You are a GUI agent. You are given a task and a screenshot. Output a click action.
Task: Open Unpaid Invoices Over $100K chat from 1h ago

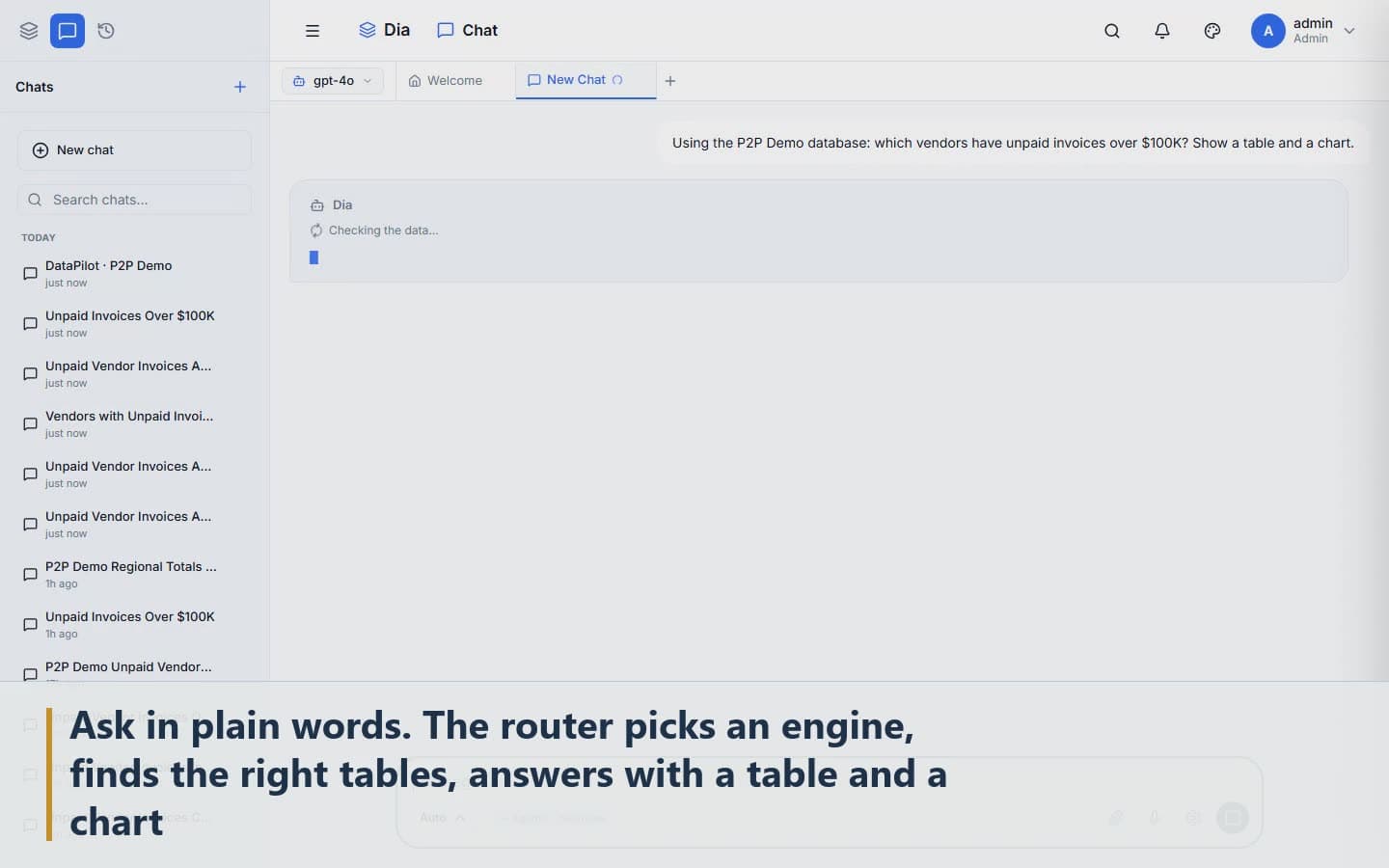[x=134, y=625]
